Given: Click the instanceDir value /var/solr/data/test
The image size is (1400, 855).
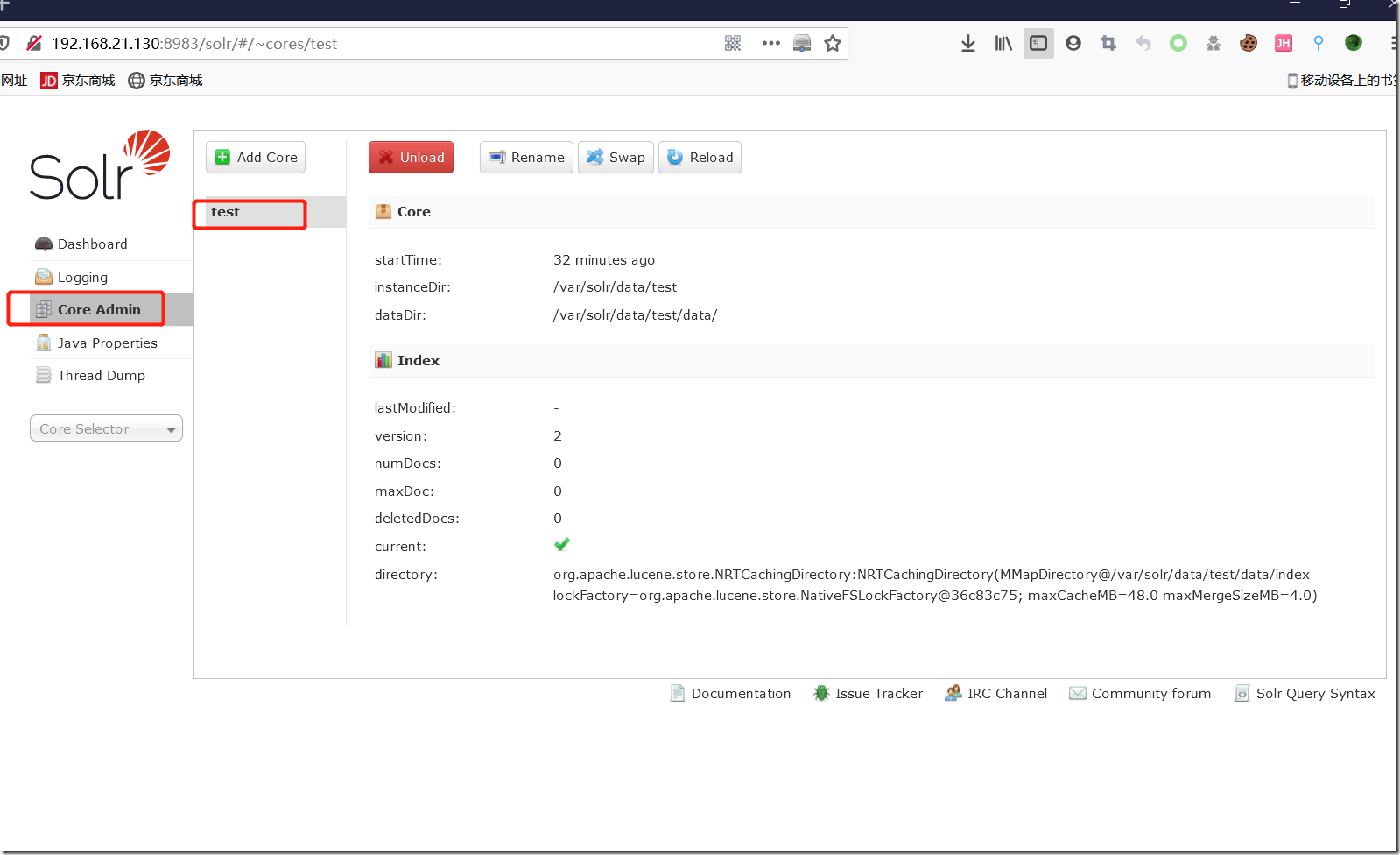Looking at the screenshot, I should pyautogui.click(x=615, y=287).
